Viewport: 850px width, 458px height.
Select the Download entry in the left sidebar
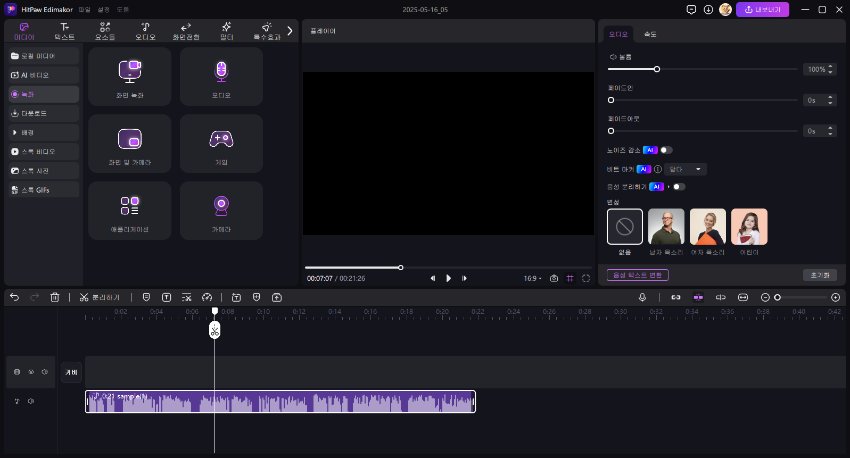click(43, 113)
